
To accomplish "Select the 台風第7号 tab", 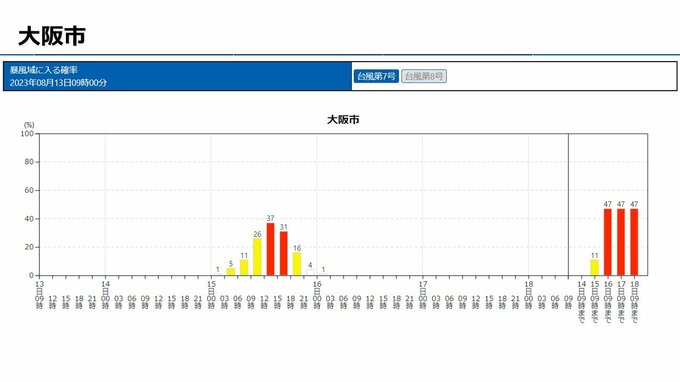I will click(376, 76).
